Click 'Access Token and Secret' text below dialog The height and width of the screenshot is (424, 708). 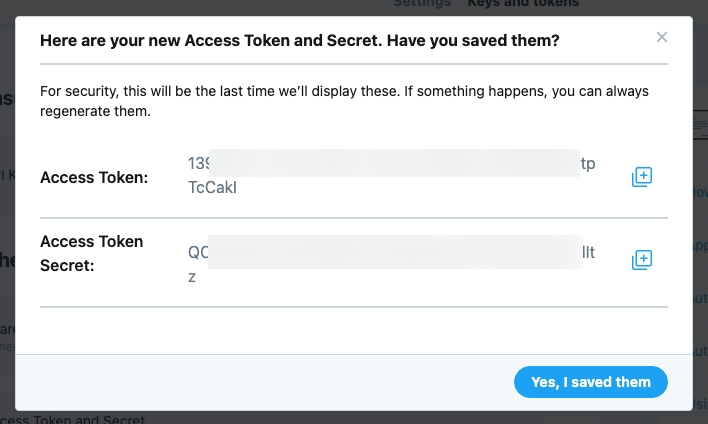pyautogui.click(x=75, y=419)
